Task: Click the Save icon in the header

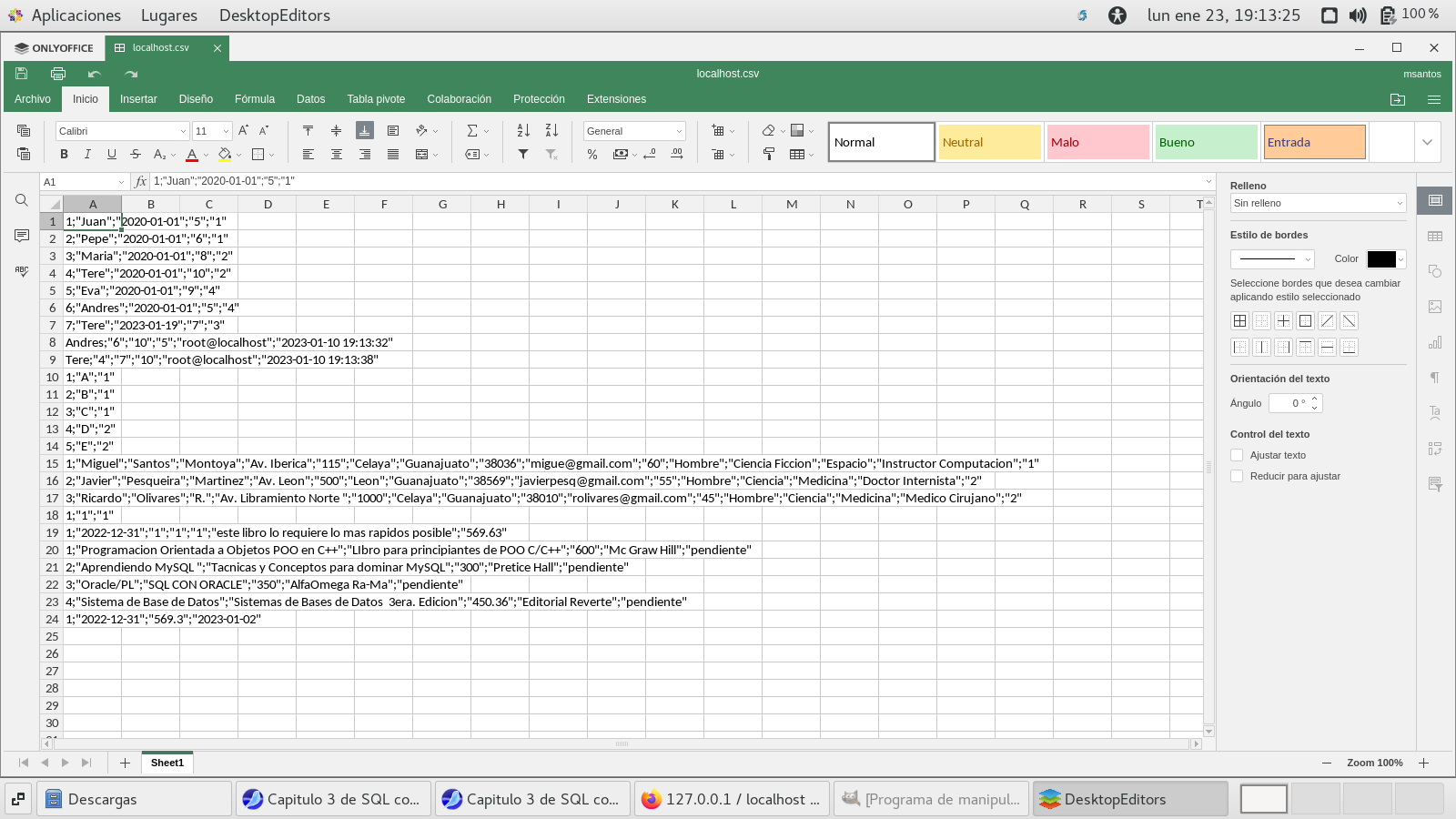Action: (22, 74)
